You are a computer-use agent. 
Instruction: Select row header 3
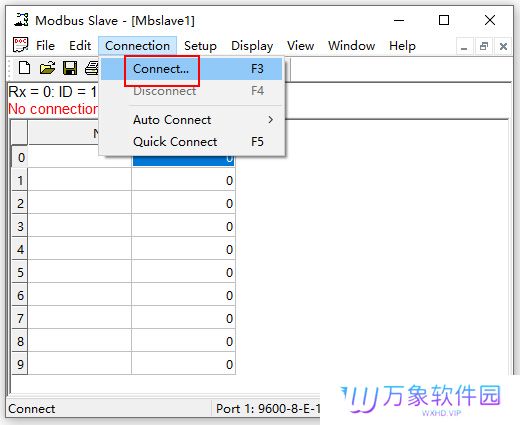click(x=20, y=226)
